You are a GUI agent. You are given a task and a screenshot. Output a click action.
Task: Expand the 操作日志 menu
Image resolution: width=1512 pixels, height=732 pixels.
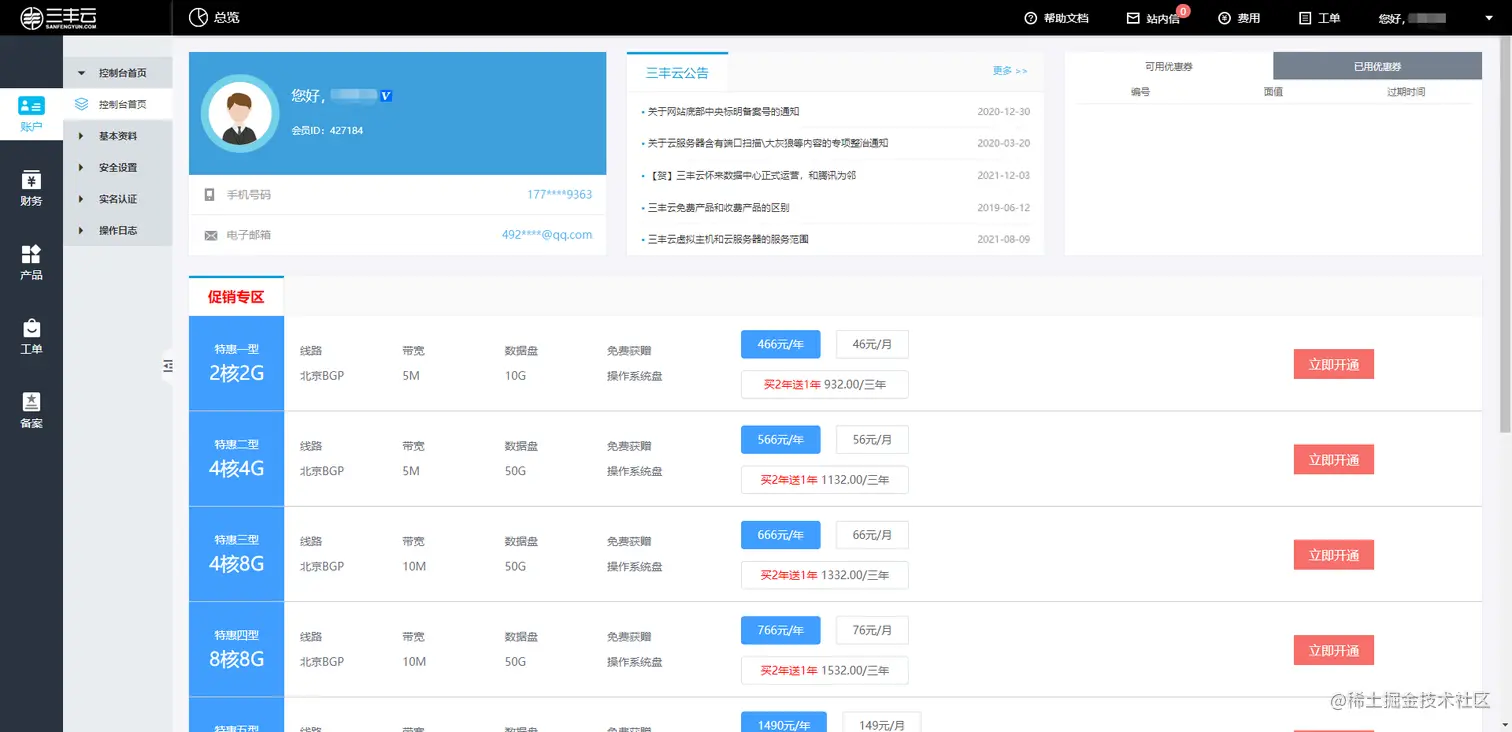117,230
